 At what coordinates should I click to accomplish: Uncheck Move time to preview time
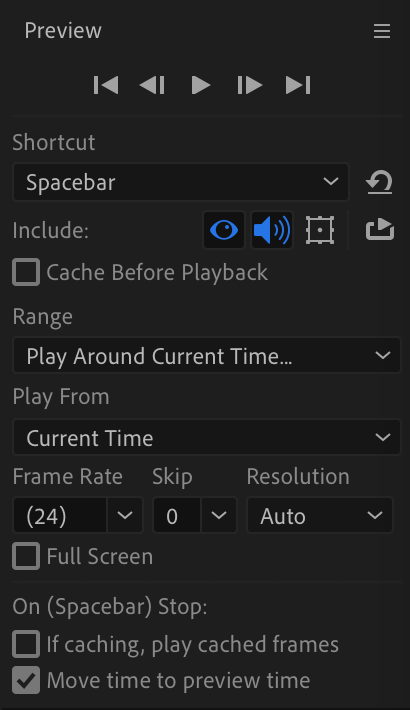[x=26, y=680]
